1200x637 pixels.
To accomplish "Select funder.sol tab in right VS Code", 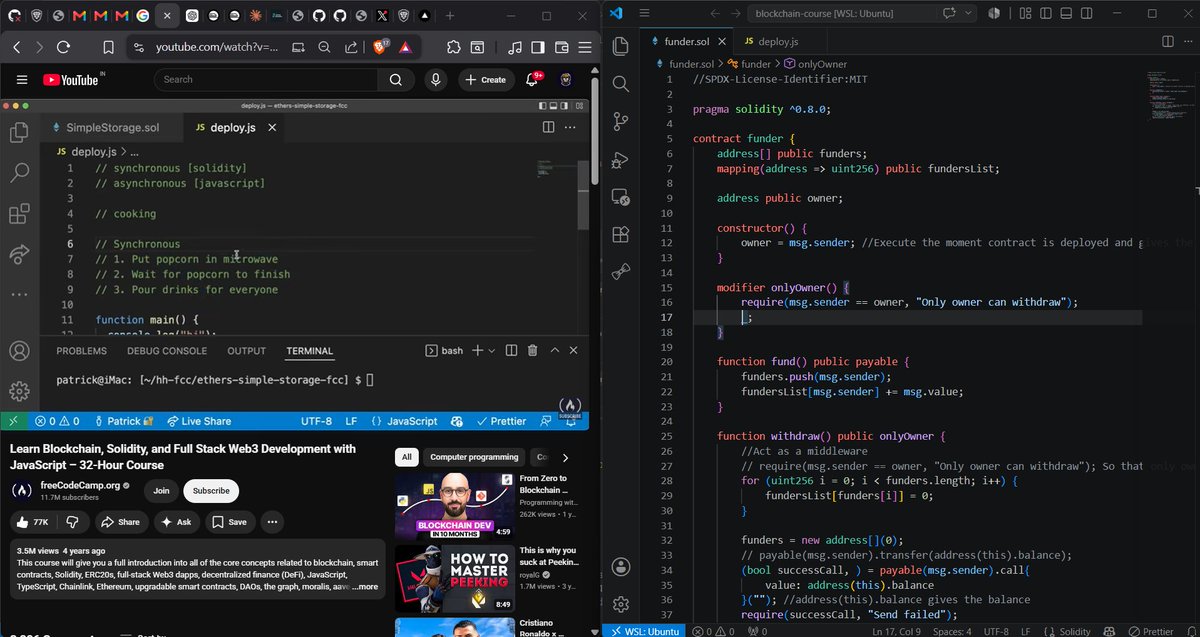I will 686,41.
